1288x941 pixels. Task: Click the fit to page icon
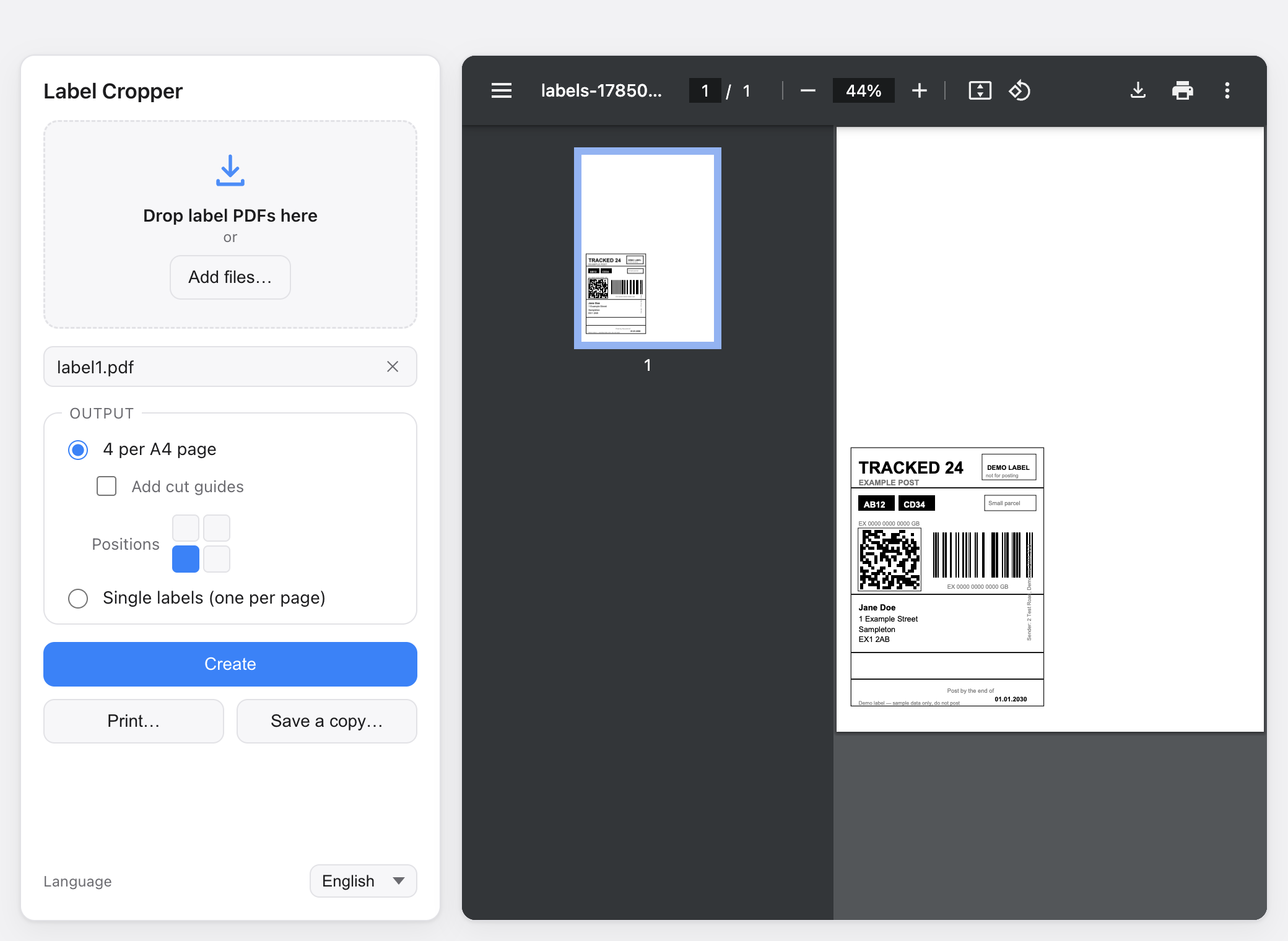(980, 90)
